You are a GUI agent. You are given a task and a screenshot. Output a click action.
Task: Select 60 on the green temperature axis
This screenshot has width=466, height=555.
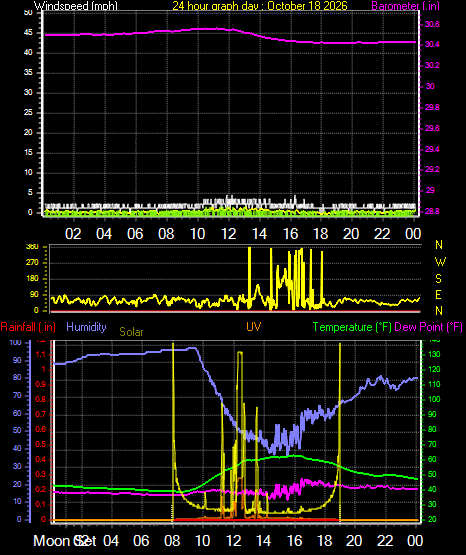[432, 459]
